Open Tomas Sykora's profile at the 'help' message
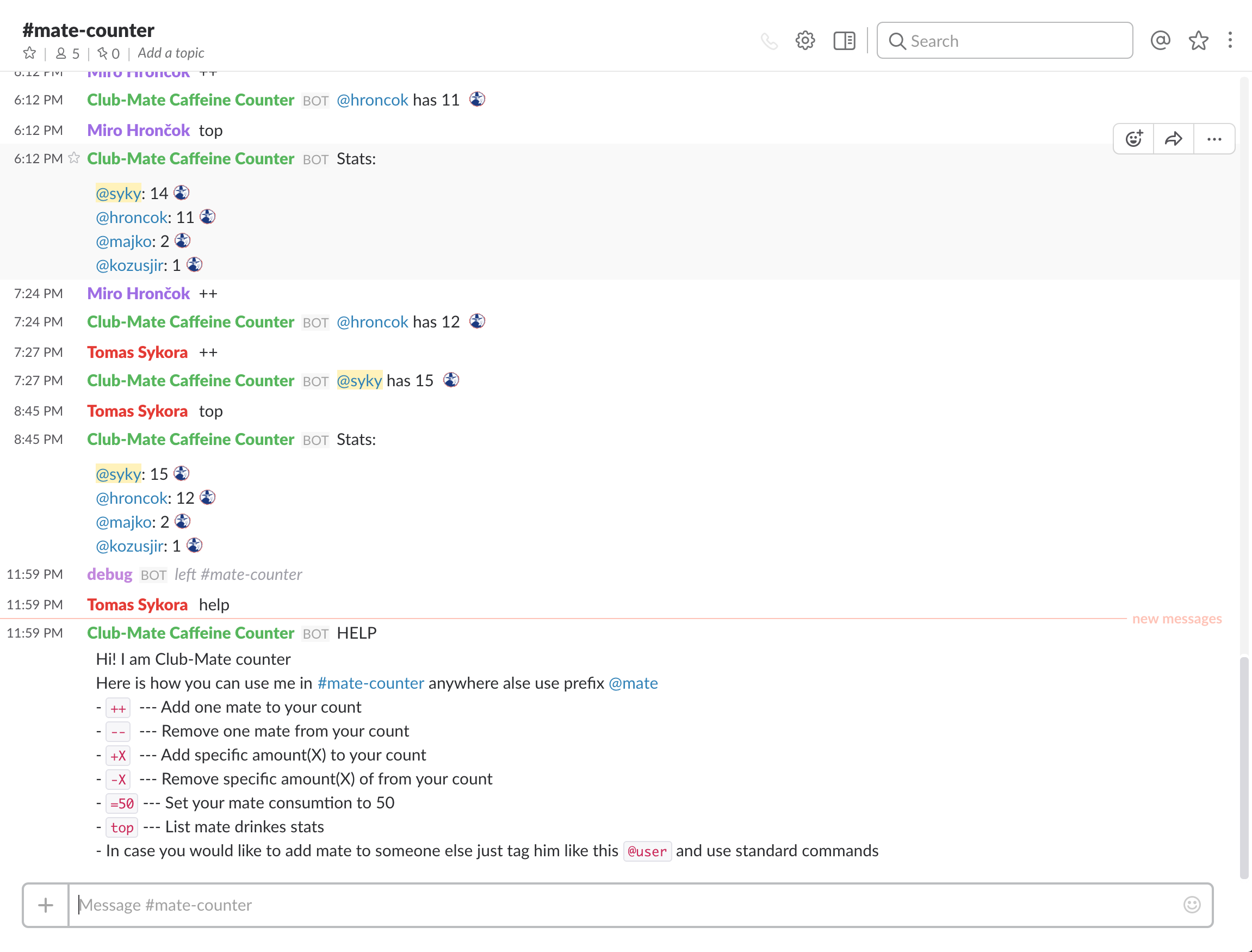1252x952 pixels. 137,604
